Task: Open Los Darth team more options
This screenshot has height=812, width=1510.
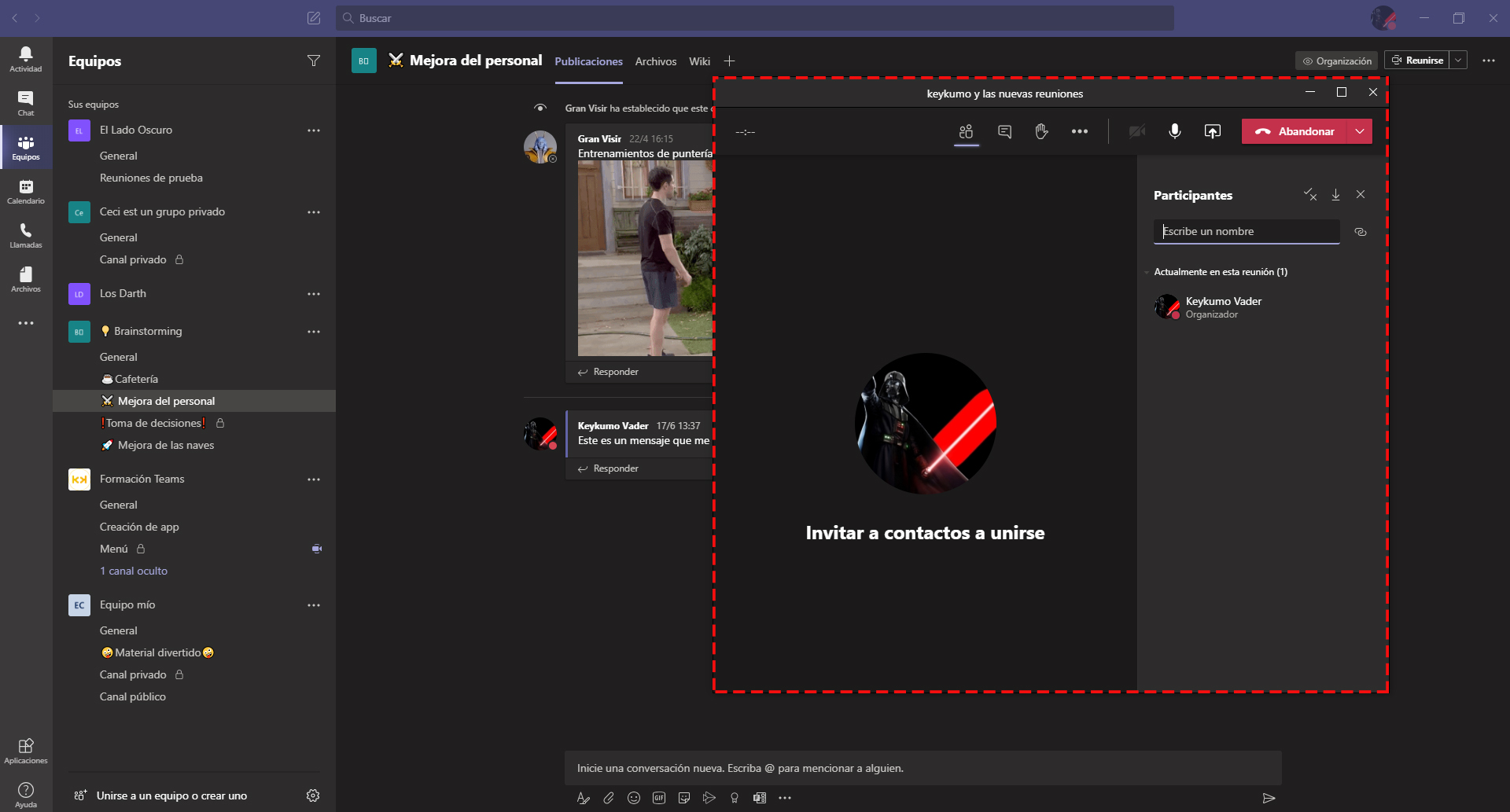Action: [314, 293]
